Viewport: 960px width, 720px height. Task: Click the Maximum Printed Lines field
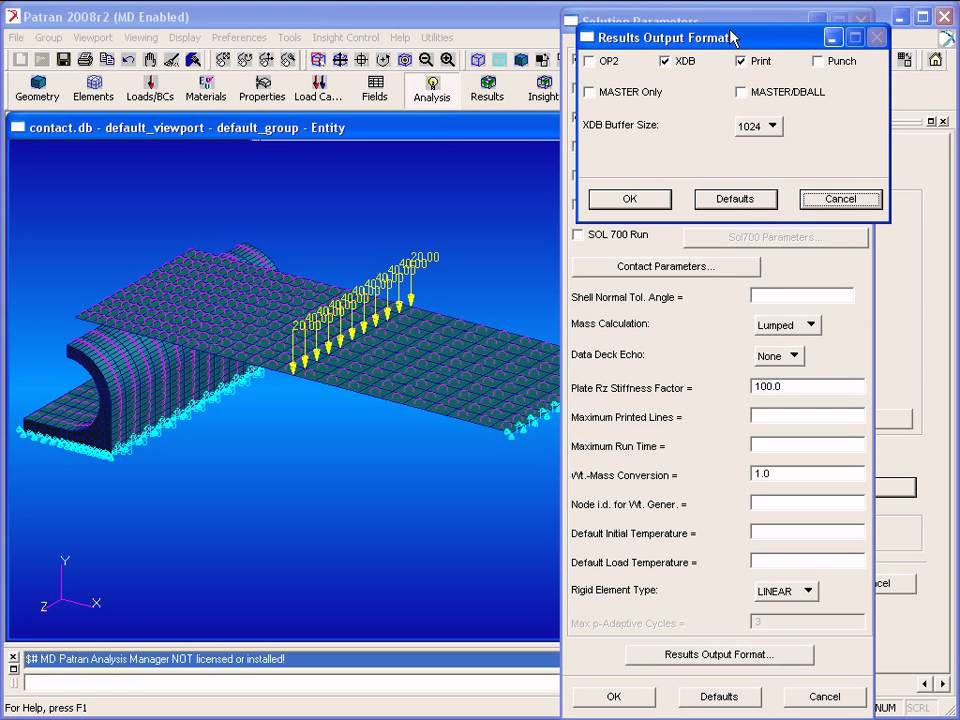(808, 416)
